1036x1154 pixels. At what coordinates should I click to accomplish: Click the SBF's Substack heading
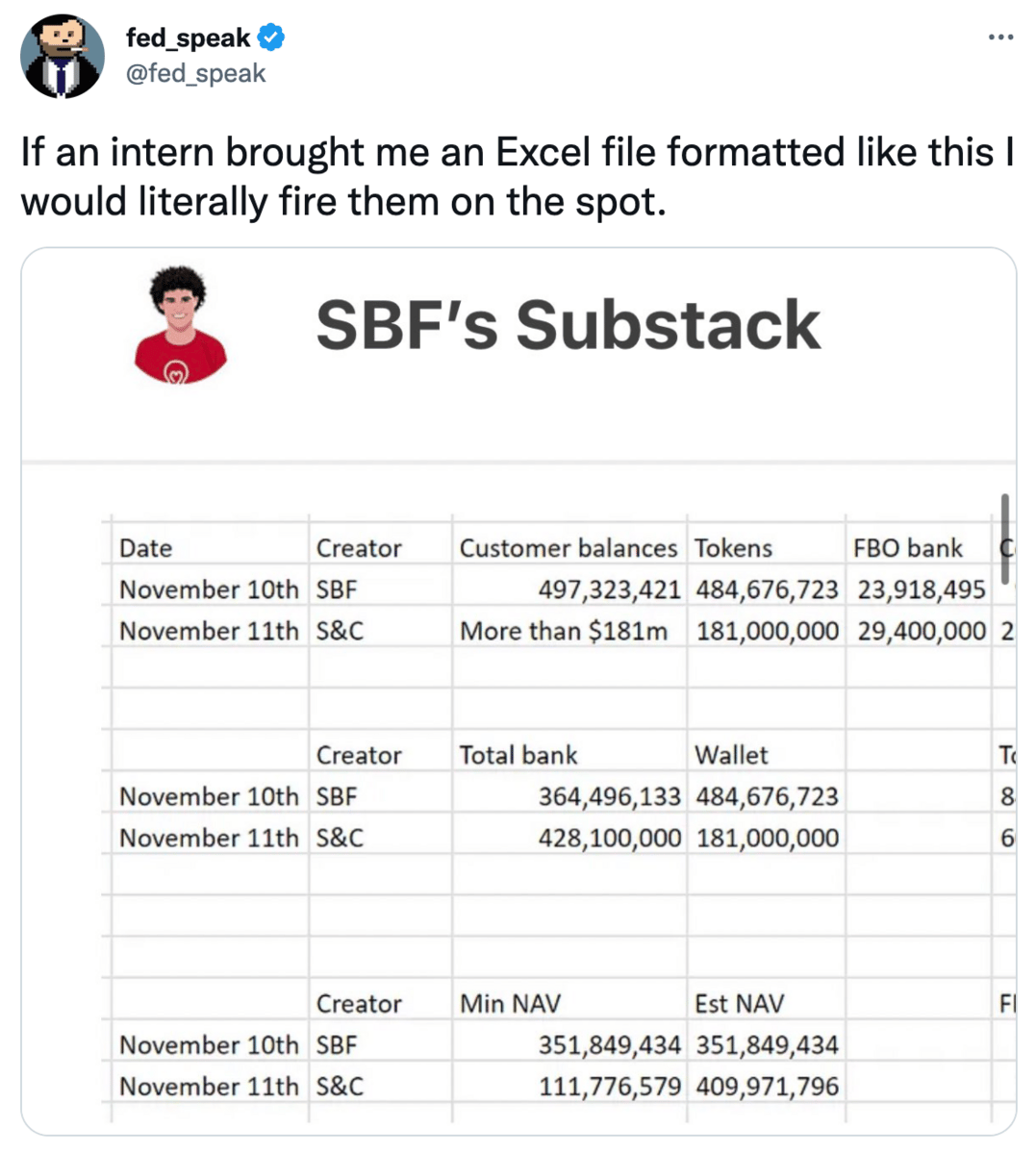point(568,324)
